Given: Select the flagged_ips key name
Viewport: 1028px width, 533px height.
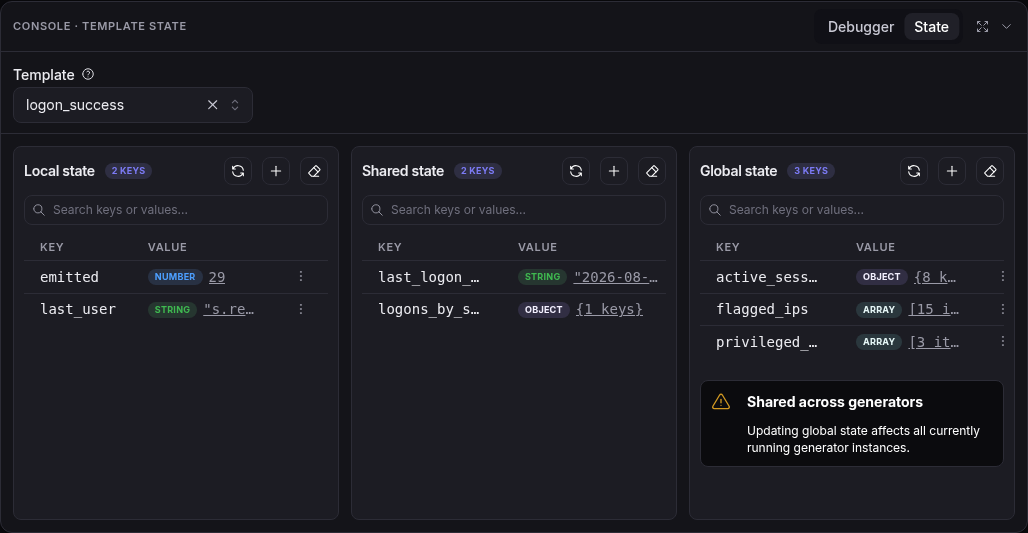Looking at the screenshot, I should (762, 309).
